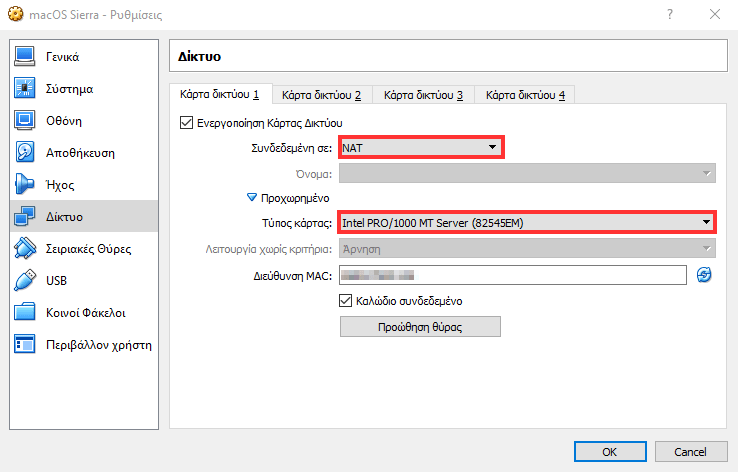Screen dimensions: 738x472
Task: Uncheck the Καλώδιο συνδεδεμένο checkbox
Action: click(x=347, y=300)
